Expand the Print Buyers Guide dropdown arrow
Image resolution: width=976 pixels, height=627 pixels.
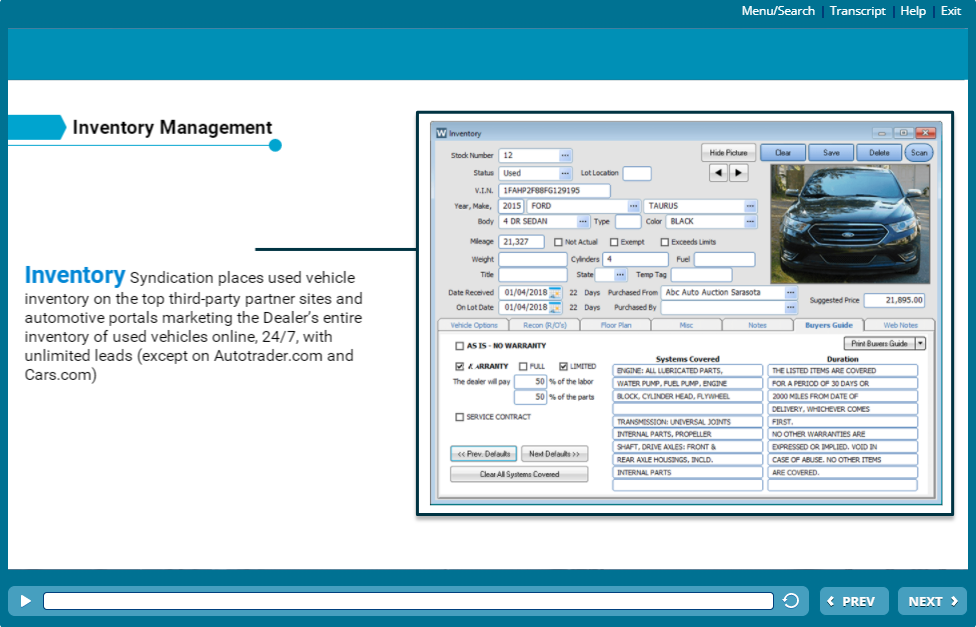(x=920, y=343)
